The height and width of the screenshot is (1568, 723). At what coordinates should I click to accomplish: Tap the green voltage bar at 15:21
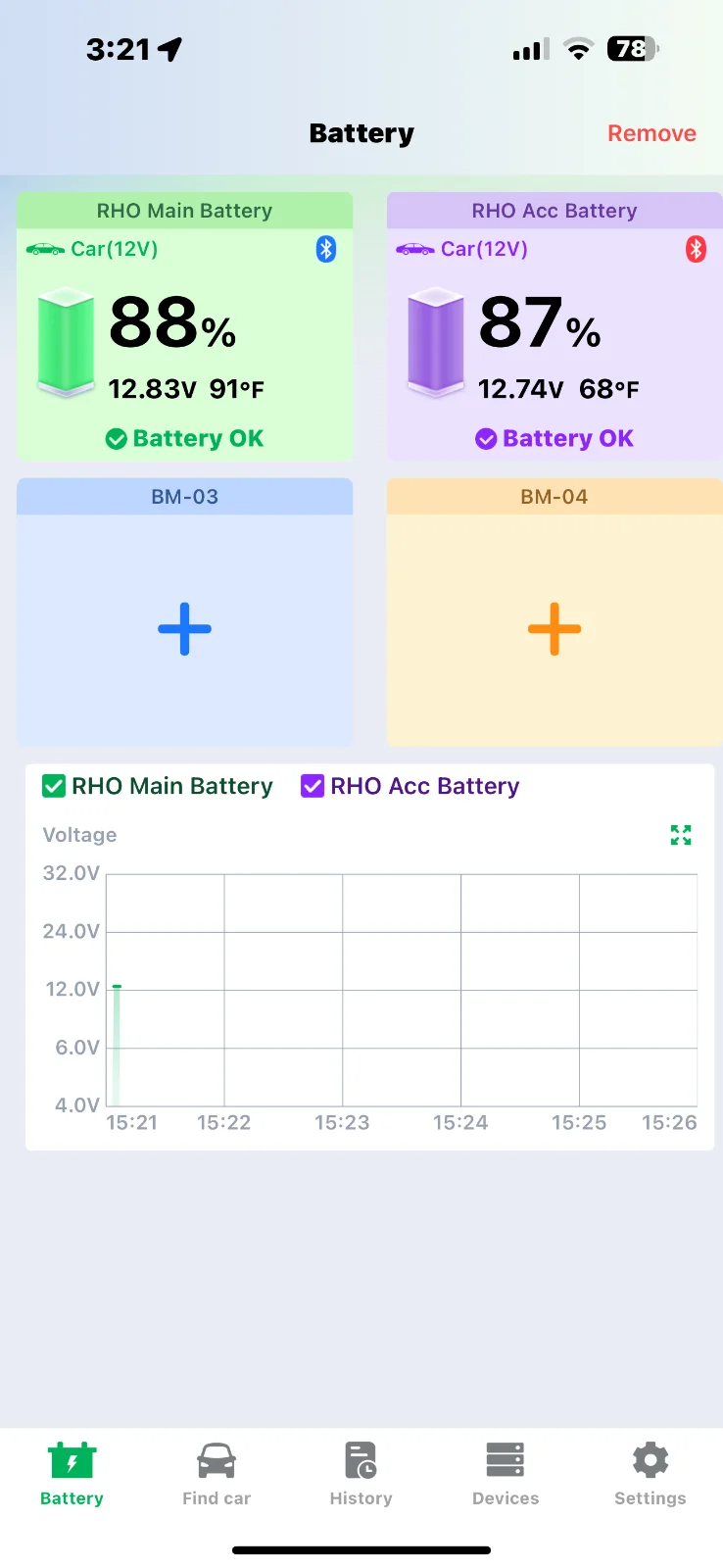coord(117,1045)
